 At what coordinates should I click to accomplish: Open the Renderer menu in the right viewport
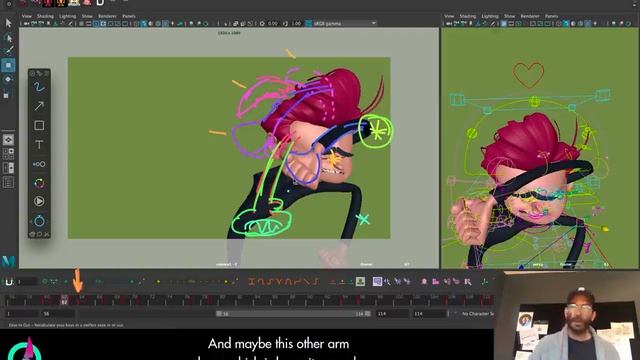[x=530, y=16]
